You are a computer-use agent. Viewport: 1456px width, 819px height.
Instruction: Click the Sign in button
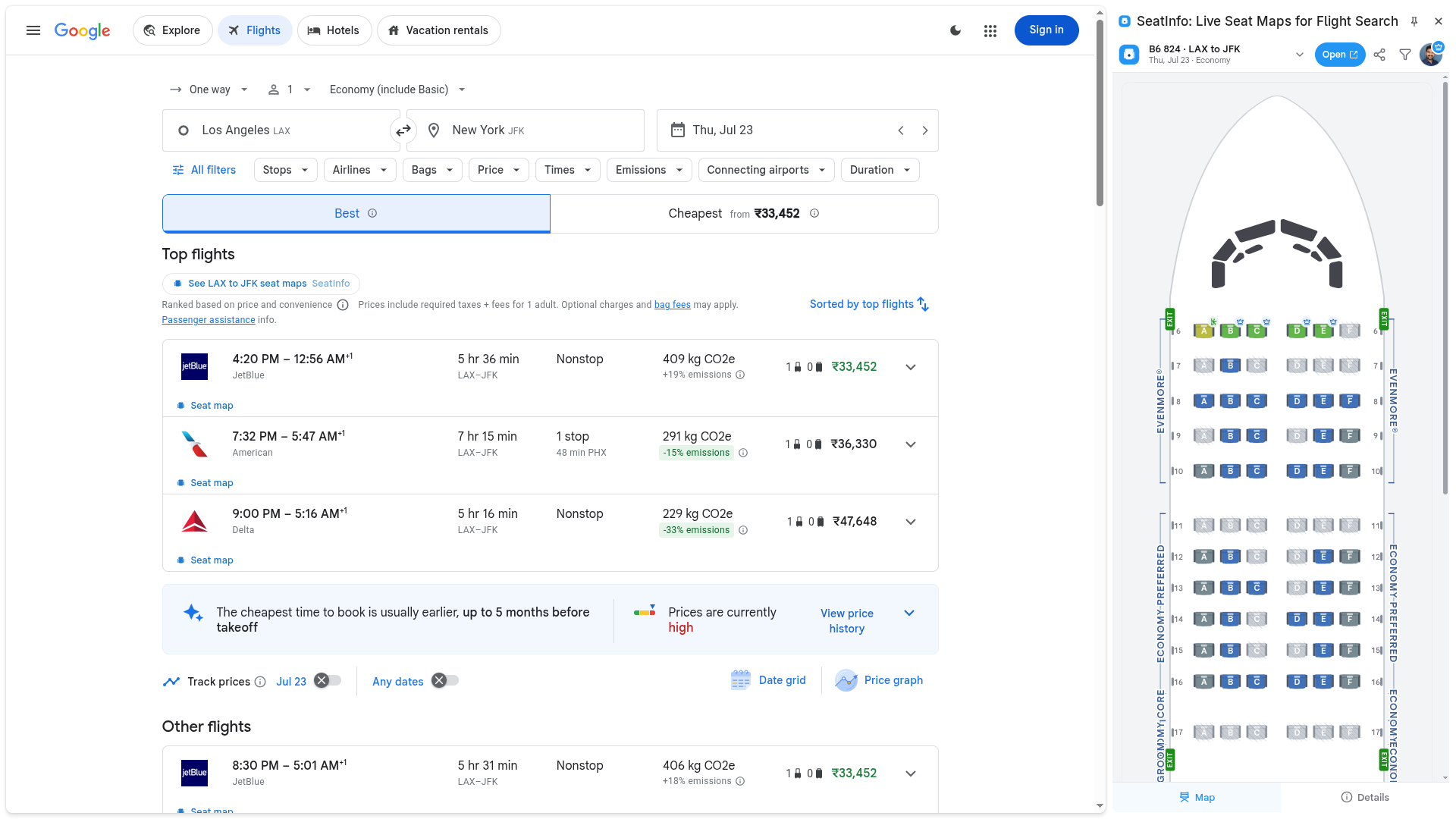pos(1046,30)
